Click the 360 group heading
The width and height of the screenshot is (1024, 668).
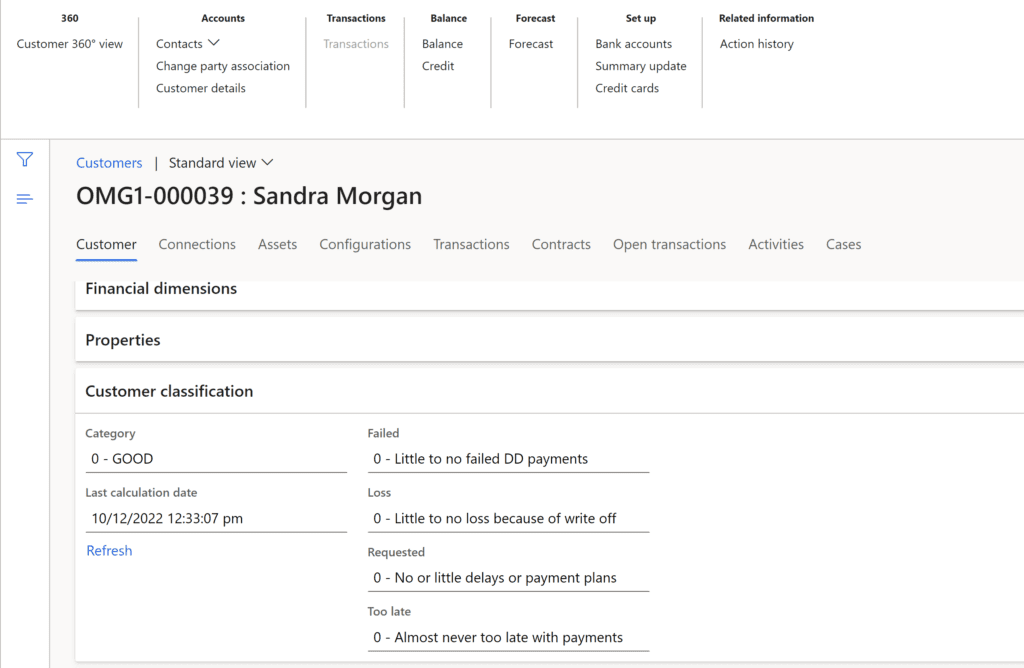click(70, 18)
